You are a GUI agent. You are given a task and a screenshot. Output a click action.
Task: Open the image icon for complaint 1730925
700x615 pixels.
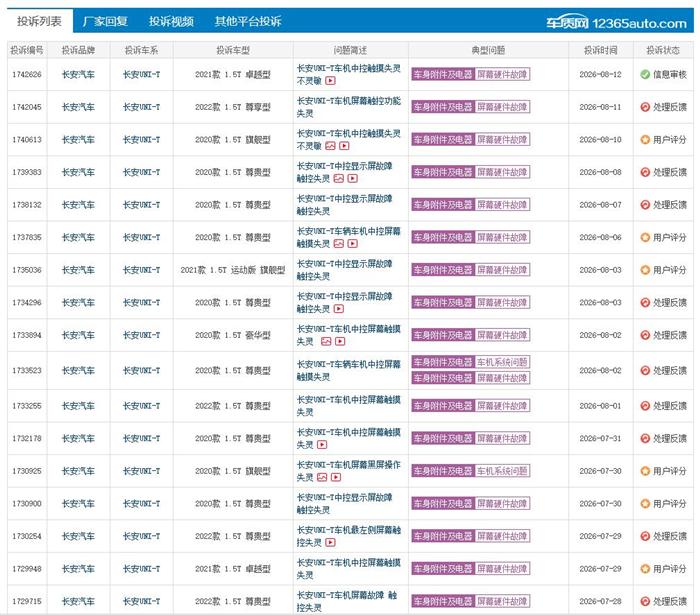(x=322, y=478)
